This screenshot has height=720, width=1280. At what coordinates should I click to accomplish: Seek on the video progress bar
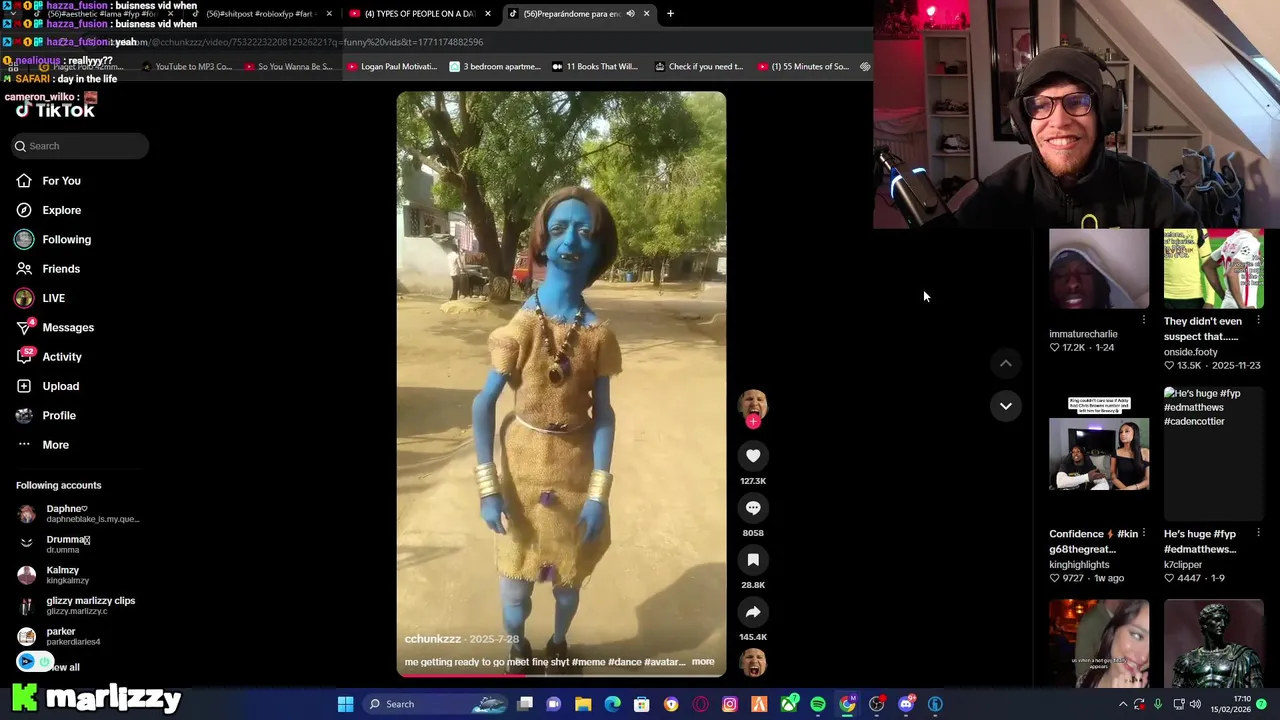pos(561,674)
